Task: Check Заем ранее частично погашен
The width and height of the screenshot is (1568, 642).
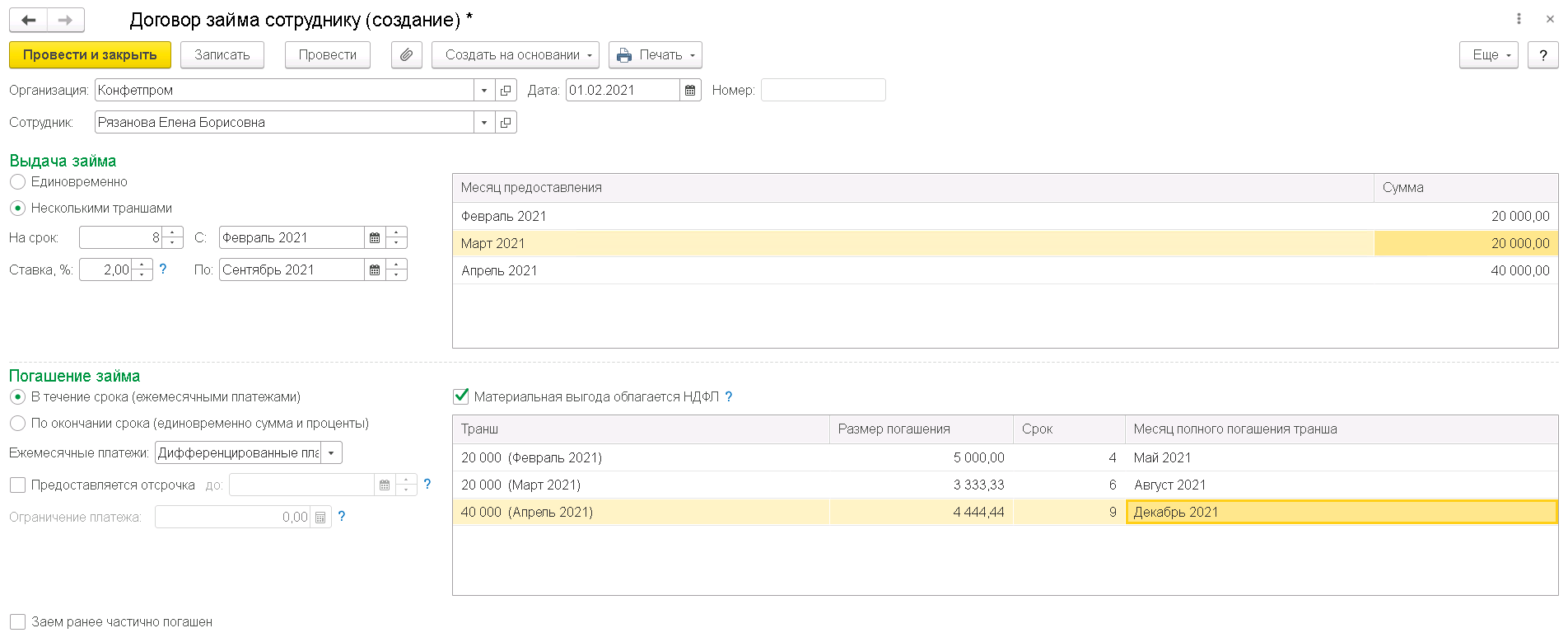Action: pyautogui.click(x=17, y=622)
